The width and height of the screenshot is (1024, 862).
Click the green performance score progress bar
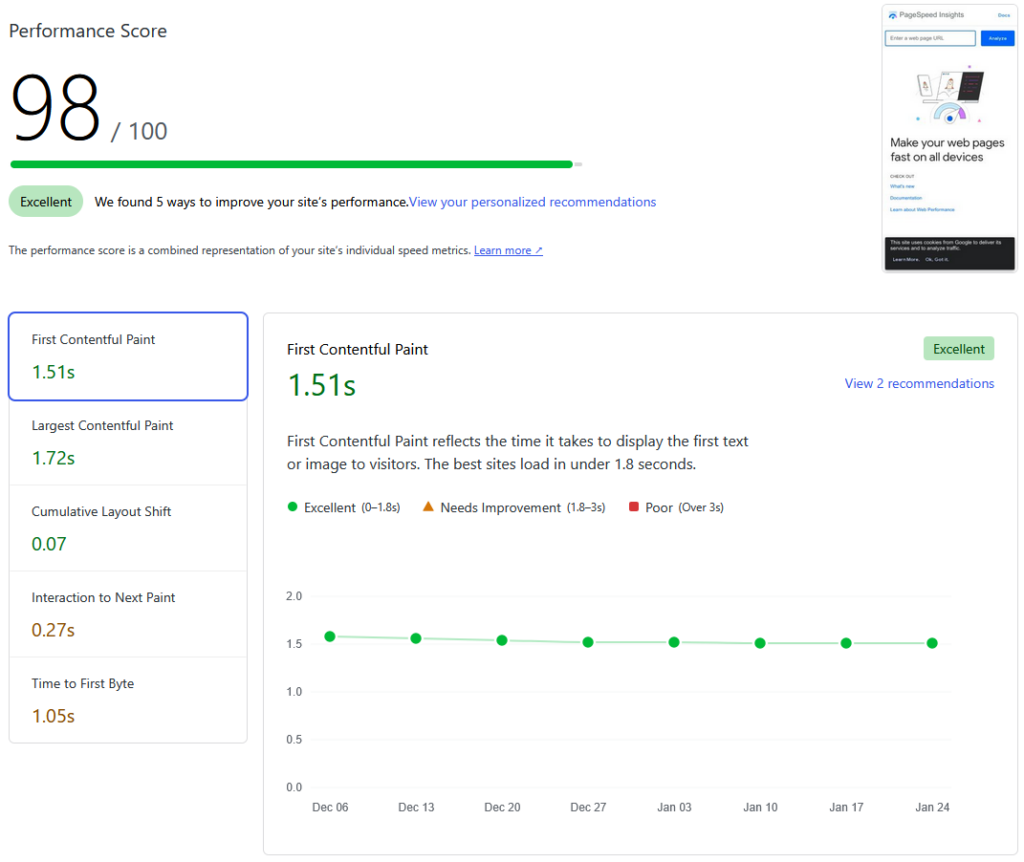[291, 164]
